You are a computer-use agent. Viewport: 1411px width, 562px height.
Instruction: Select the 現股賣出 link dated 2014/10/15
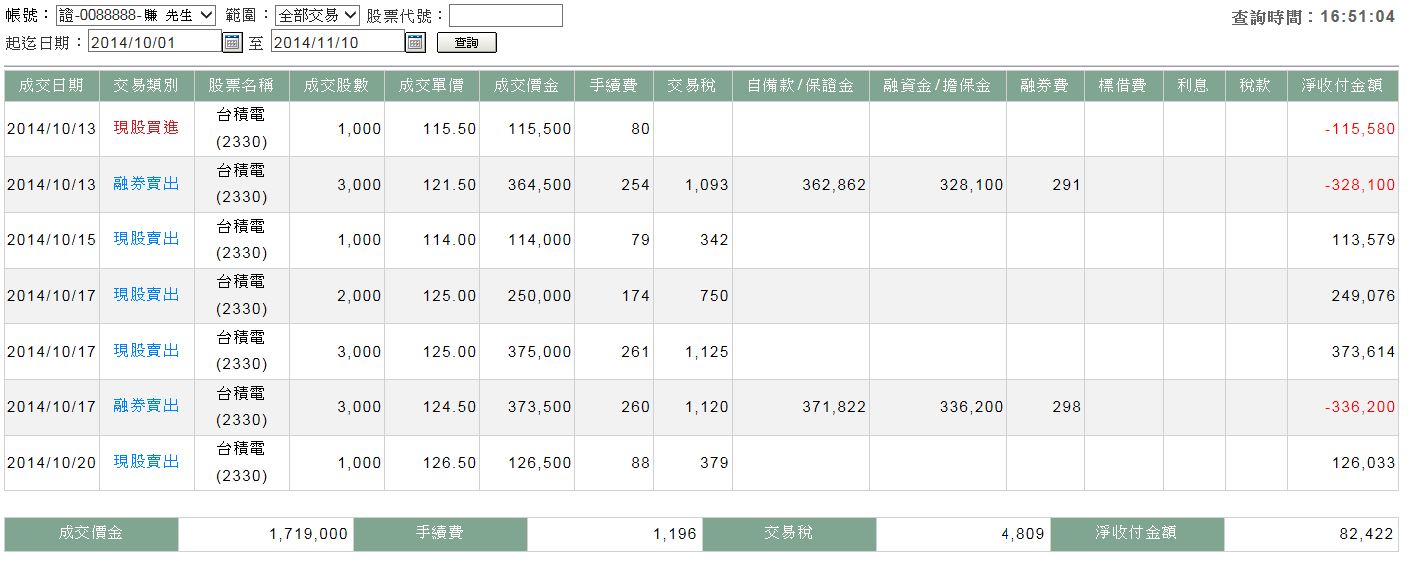coord(146,239)
